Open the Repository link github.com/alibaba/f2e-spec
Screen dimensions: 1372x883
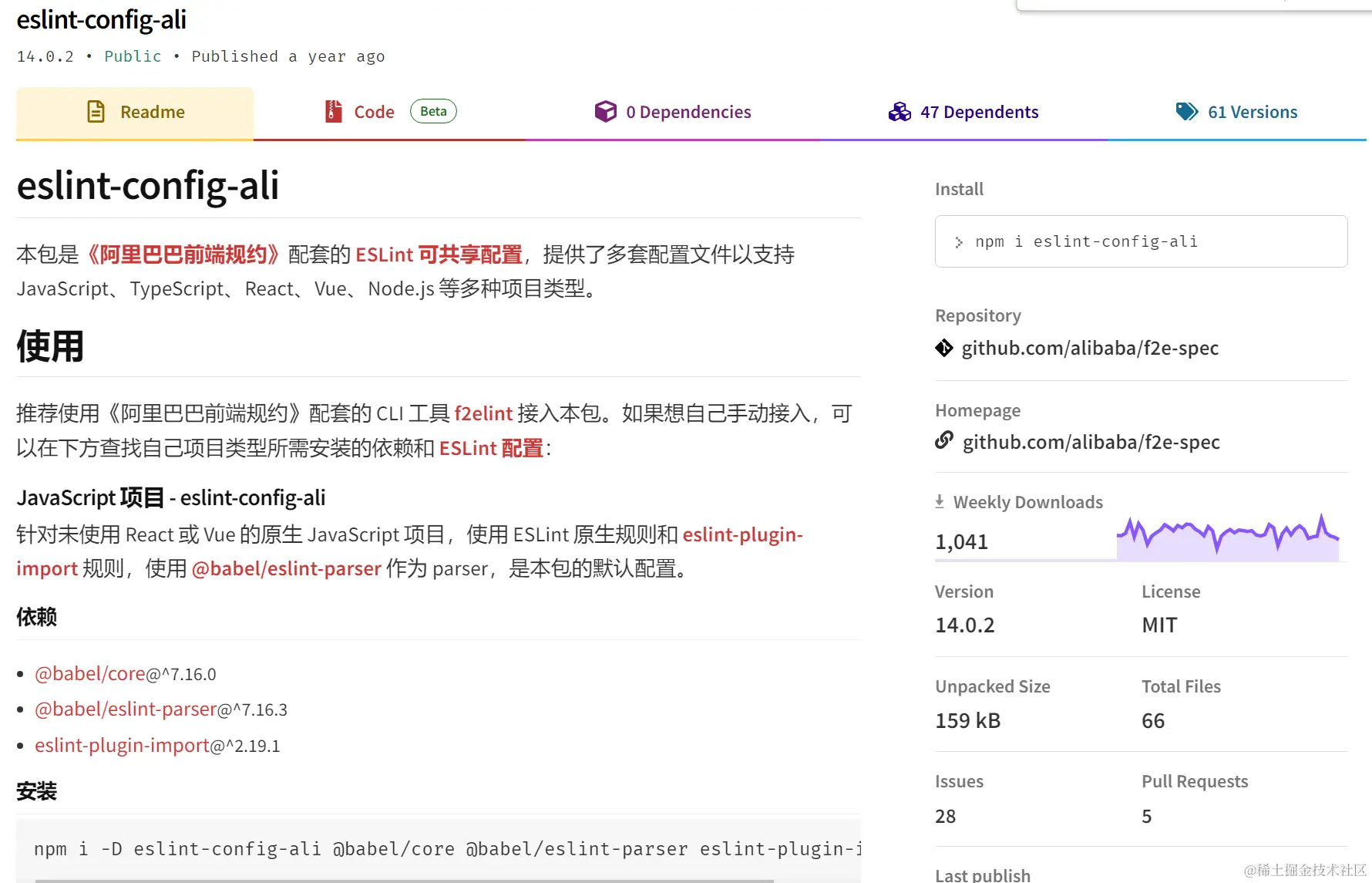point(1090,348)
